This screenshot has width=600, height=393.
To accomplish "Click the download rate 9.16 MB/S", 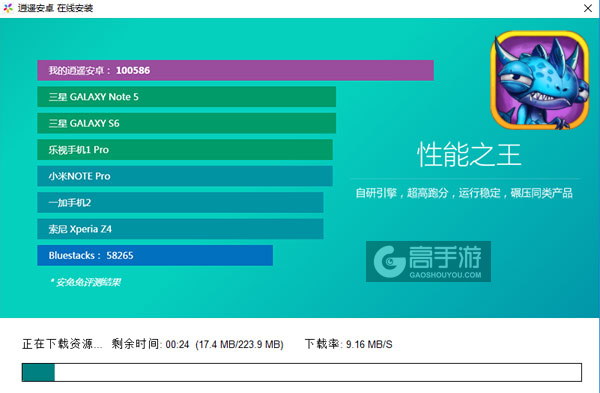I will (369, 344).
